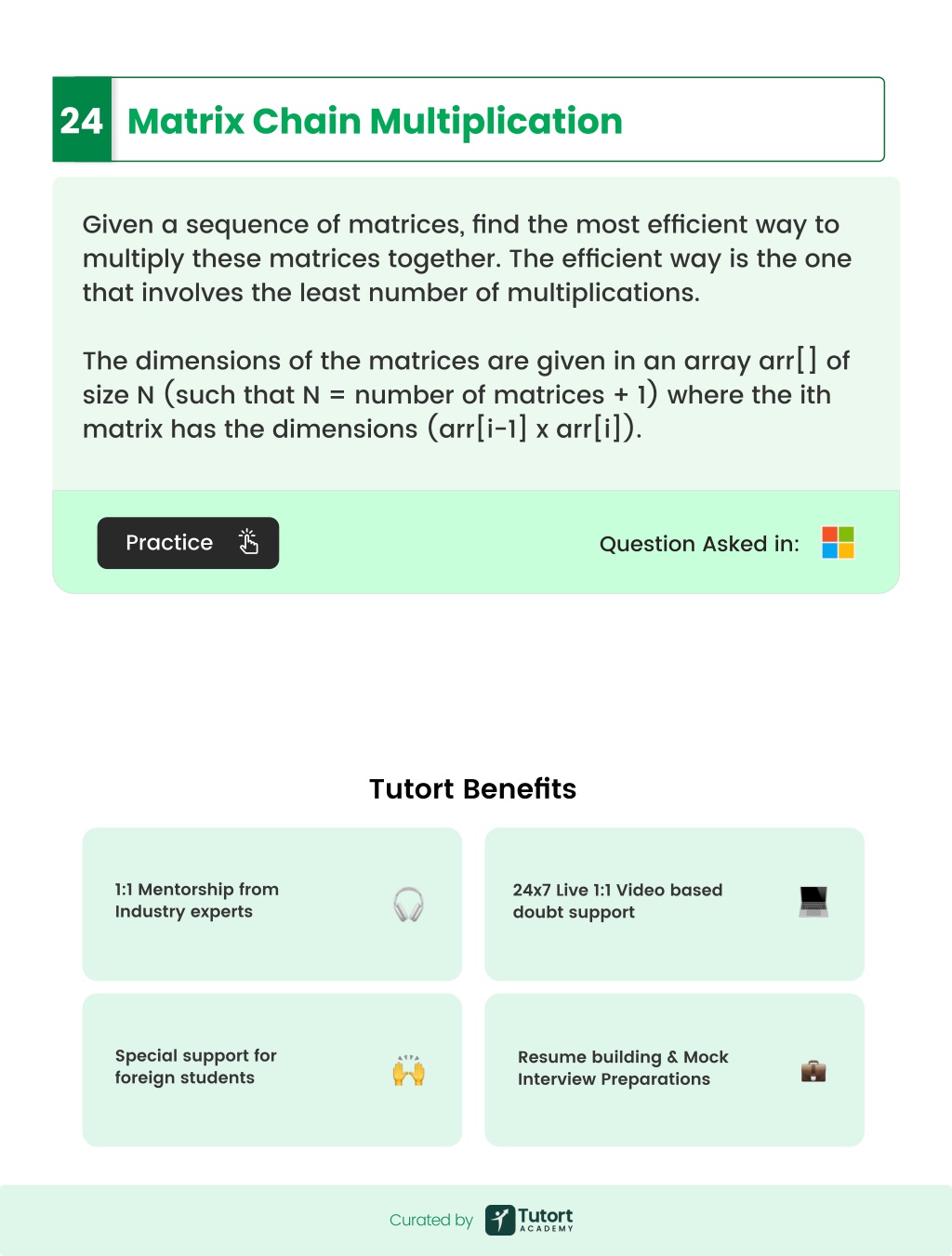Screen dimensions: 952x1256
Task: Click the arr dimensions explanation paragraph
Action: pos(466,395)
